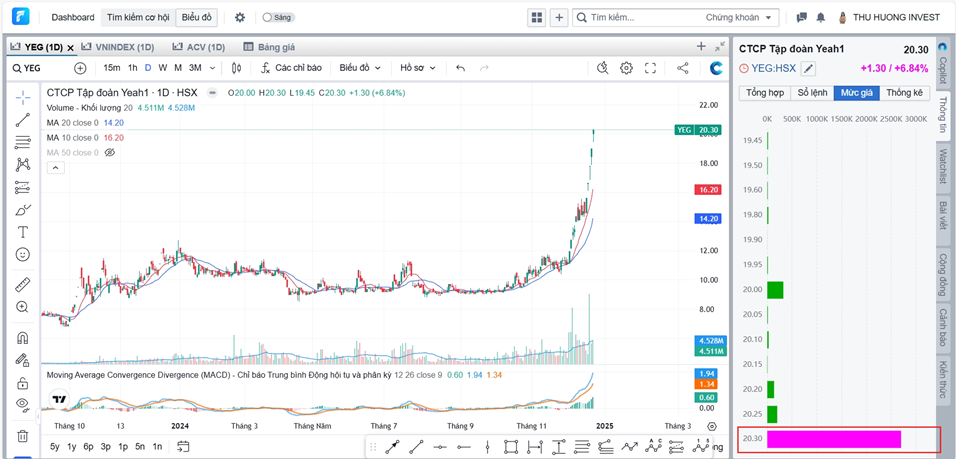Redo chart action
Screen dimensions: 956x459
coord(484,68)
